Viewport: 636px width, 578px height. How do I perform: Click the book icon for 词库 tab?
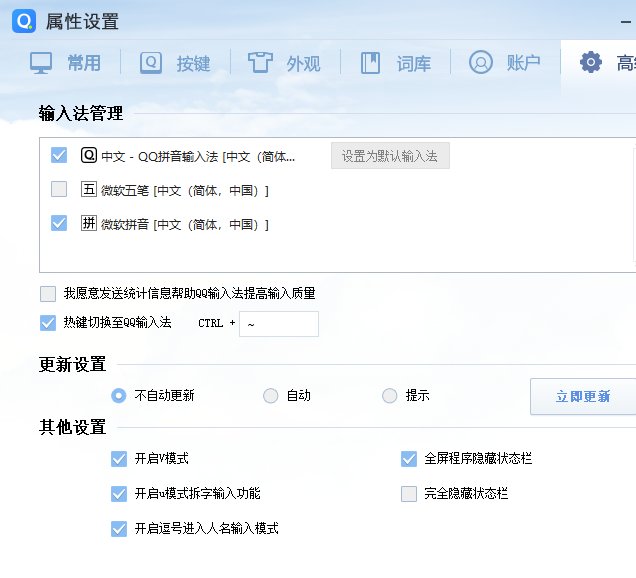(371, 63)
